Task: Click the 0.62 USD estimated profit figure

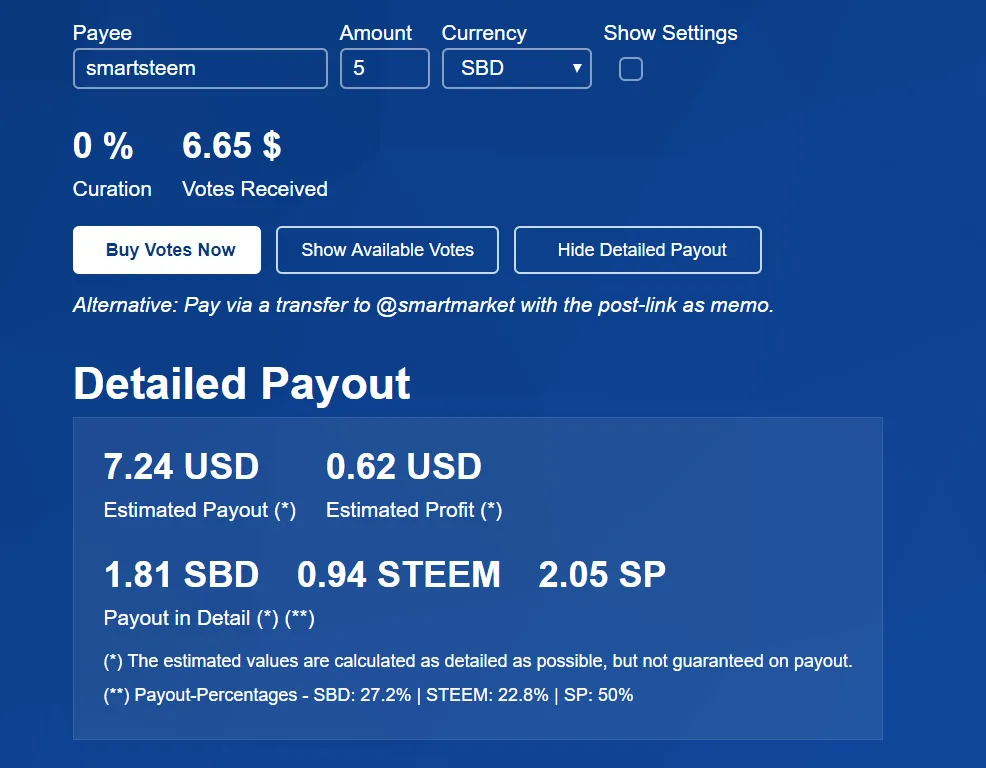Action: pyautogui.click(x=404, y=467)
